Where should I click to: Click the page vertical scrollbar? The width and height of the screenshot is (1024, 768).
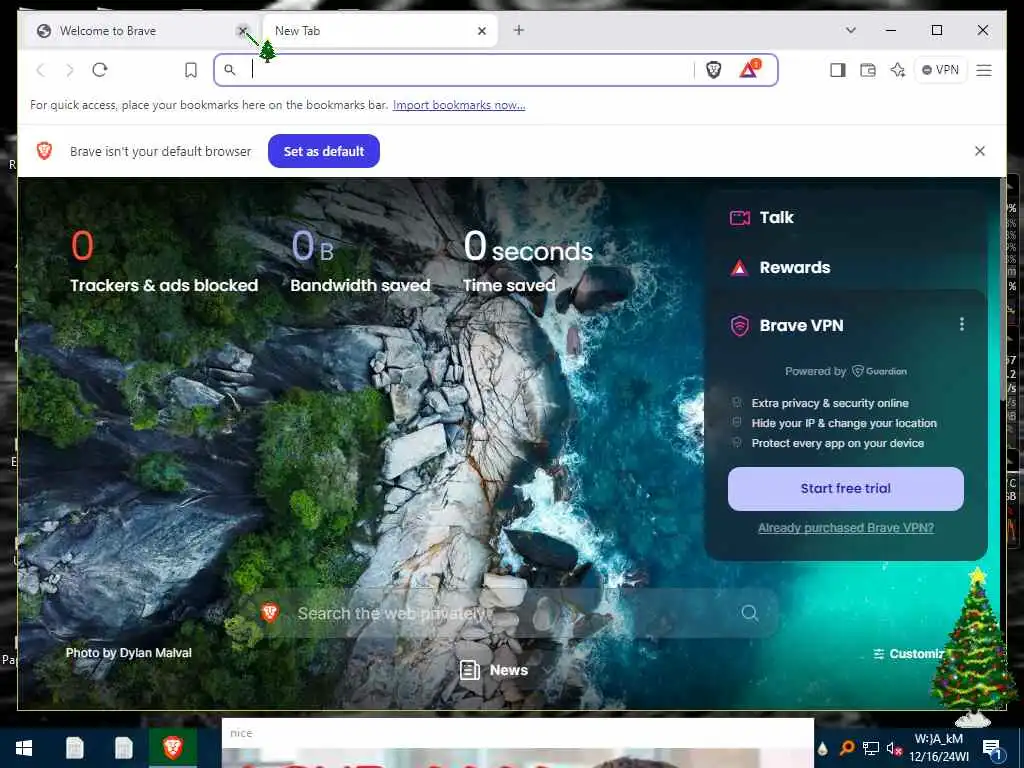coord(1002,287)
